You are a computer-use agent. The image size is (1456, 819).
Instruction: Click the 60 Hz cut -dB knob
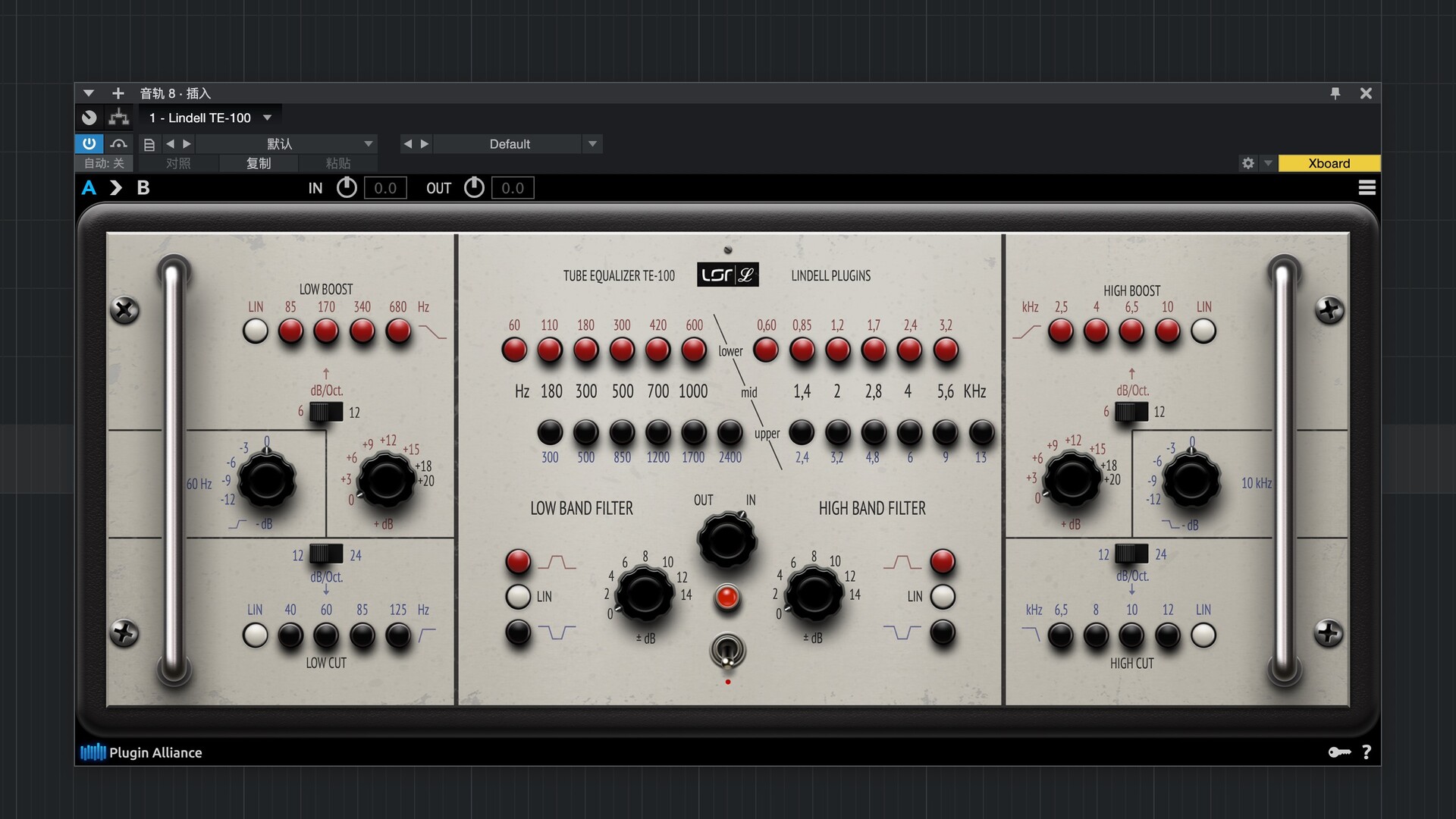pyautogui.click(x=266, y=480)
